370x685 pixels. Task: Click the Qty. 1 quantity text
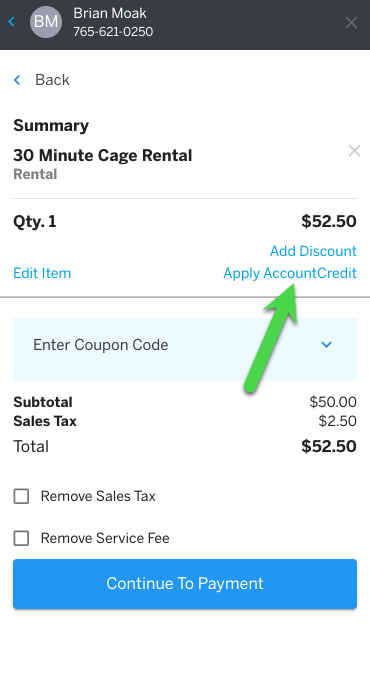(x=35, y=221)
